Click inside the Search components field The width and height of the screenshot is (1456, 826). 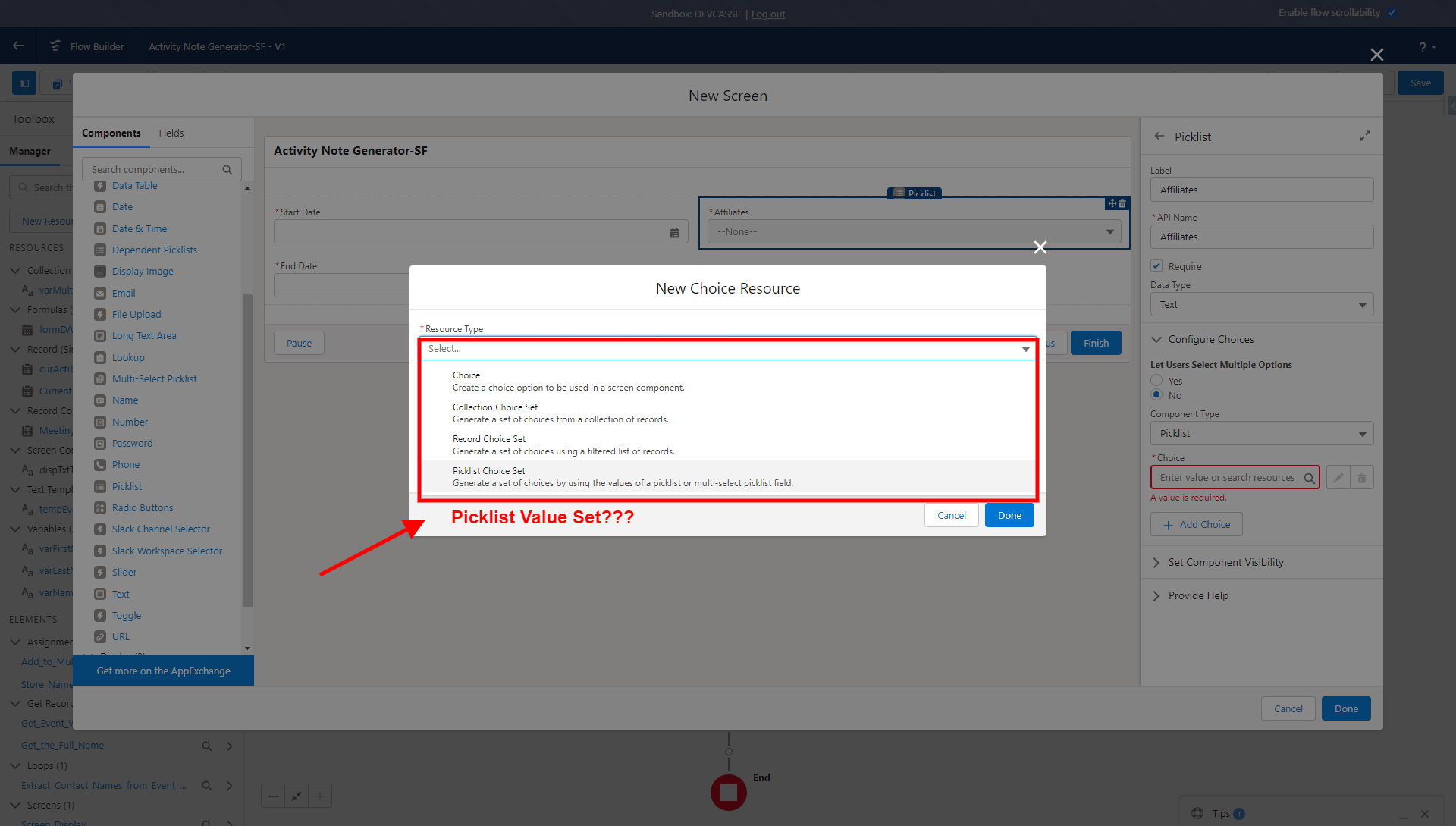coord(152,168)
